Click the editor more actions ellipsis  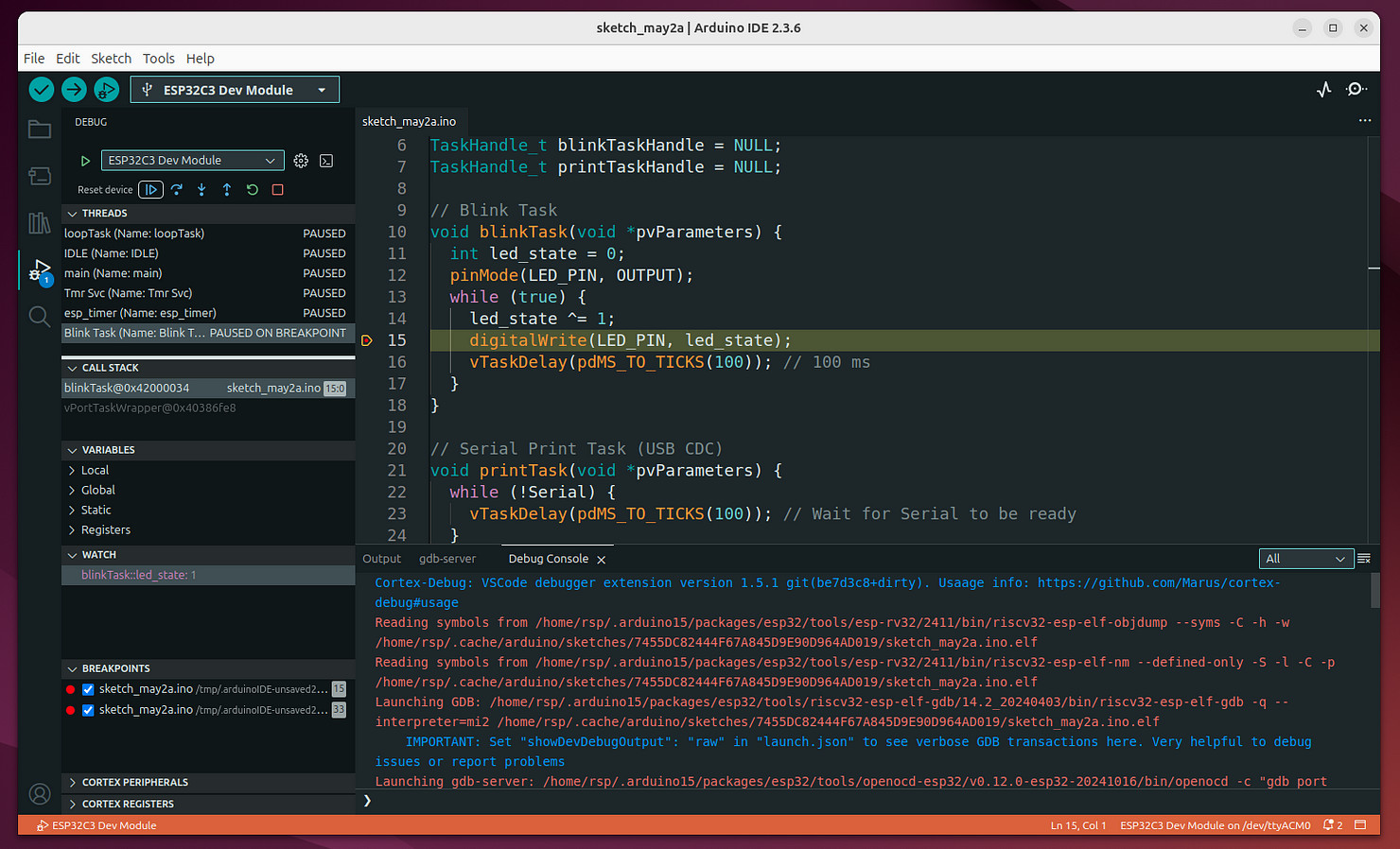1365,121
